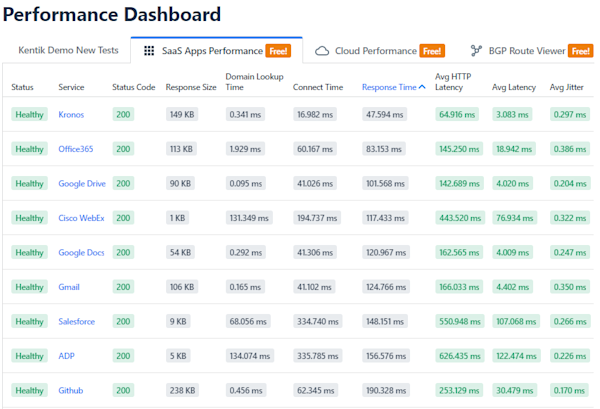This screenshot has height=409, width=600.
Task: Switch to SaaS Apps Performance tab
Action: (x=217, y=51)
